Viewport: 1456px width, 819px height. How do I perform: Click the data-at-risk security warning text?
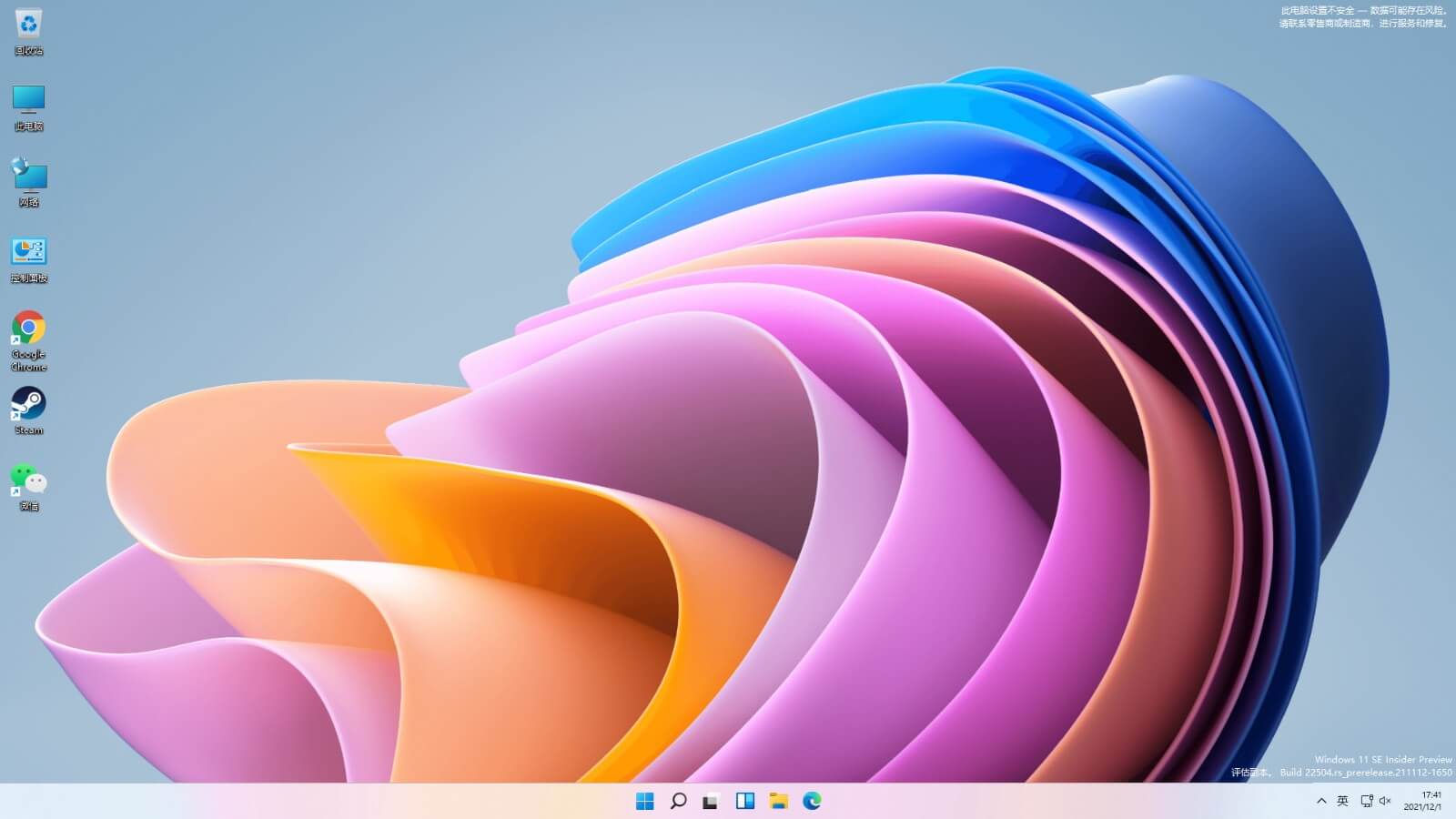click(1362, 18)
